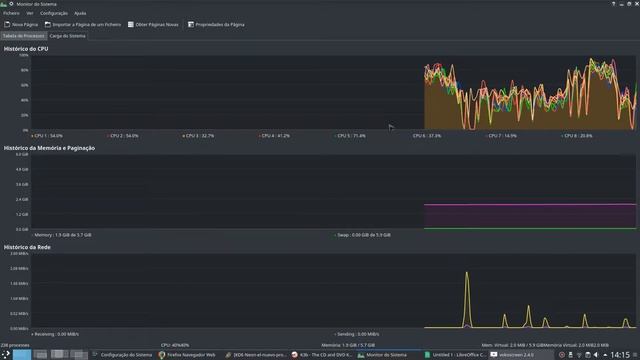Viewport: 640px width, 360px height.
Task: Click the processos count in status bar
Action: pos(15,345)
